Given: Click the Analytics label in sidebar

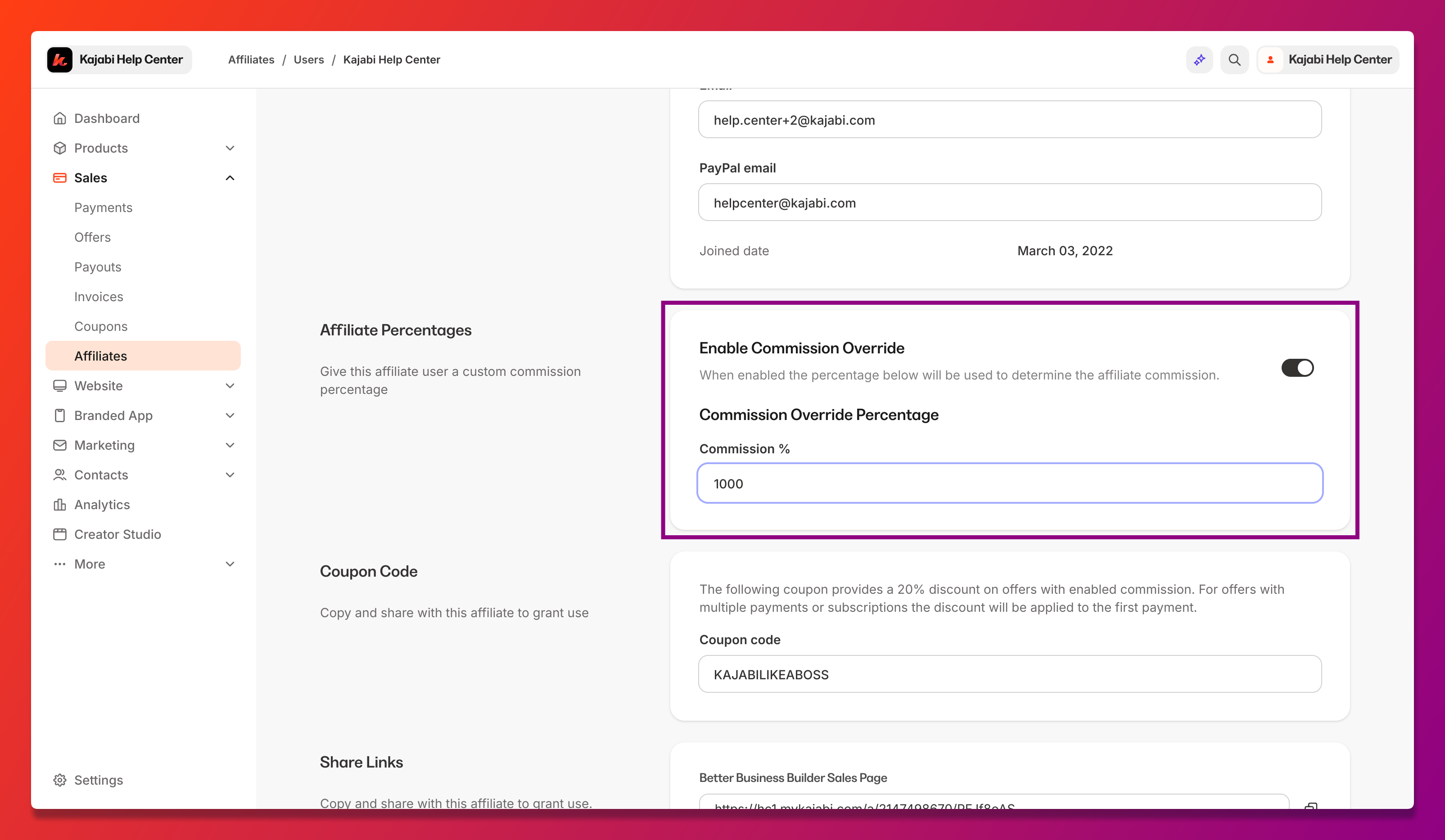Looking at the screenshot, I should 102,505.
